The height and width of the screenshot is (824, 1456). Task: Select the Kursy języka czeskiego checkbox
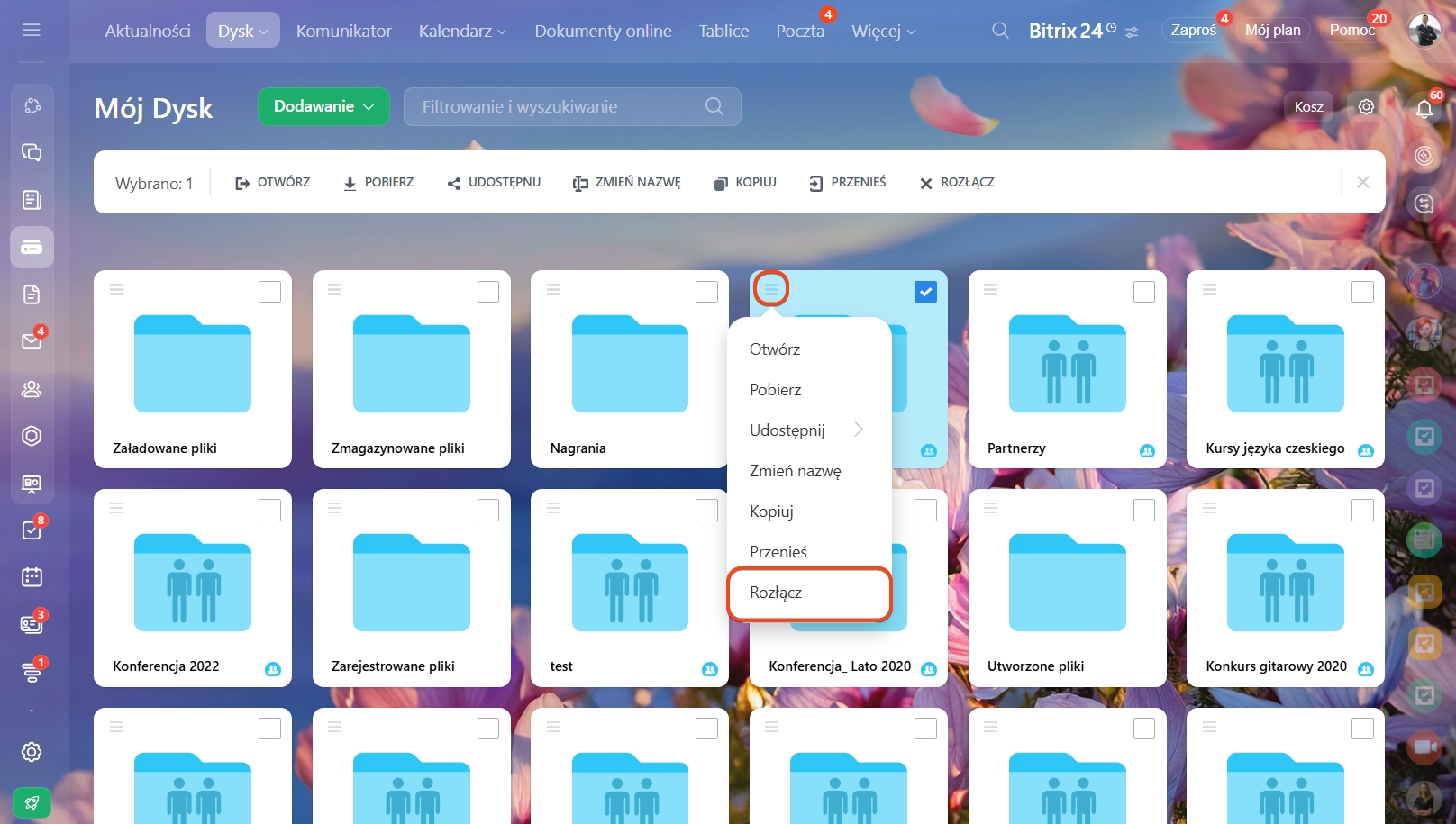click(x=1362, y=292)
